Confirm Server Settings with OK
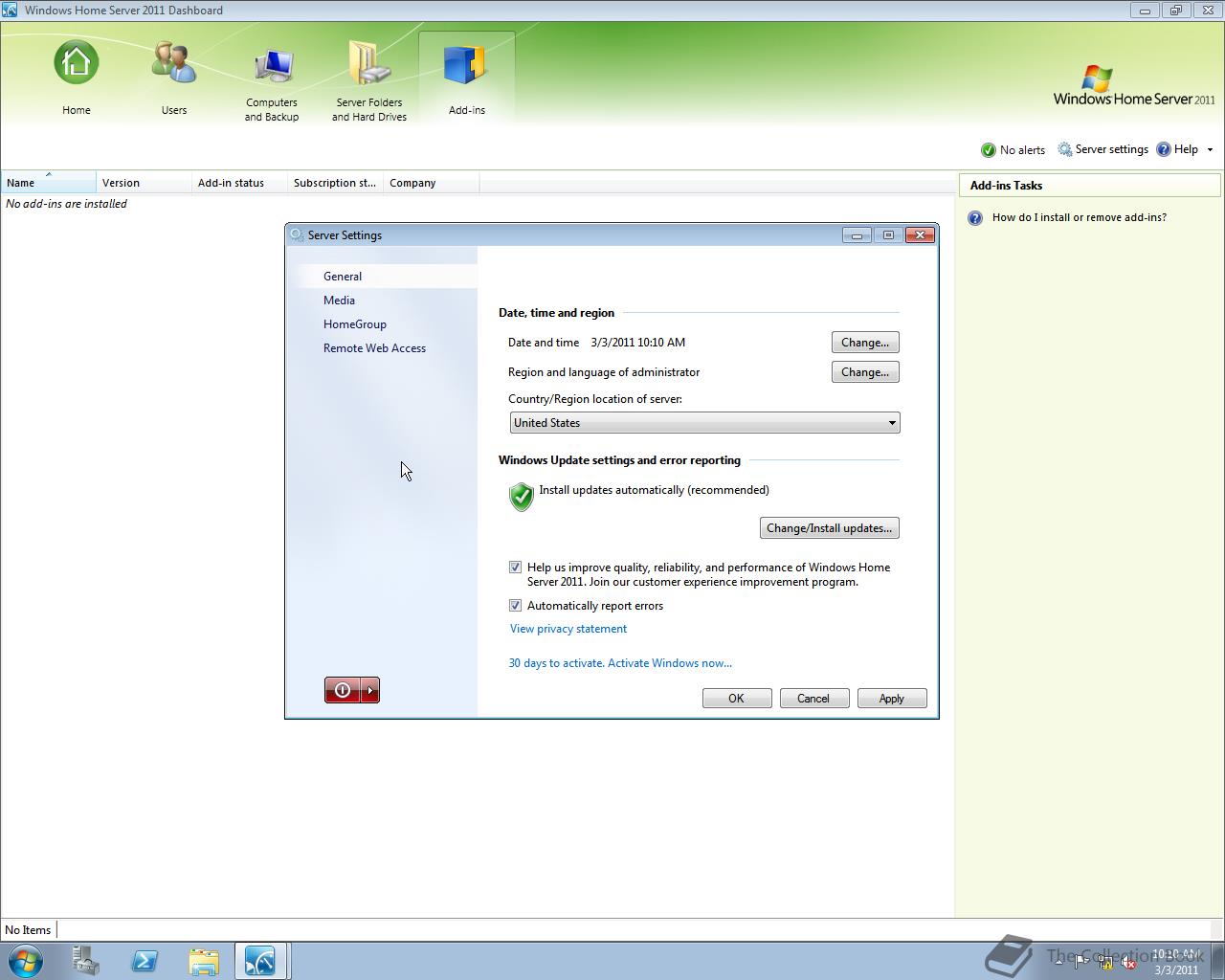 click(x=737, y=699)
